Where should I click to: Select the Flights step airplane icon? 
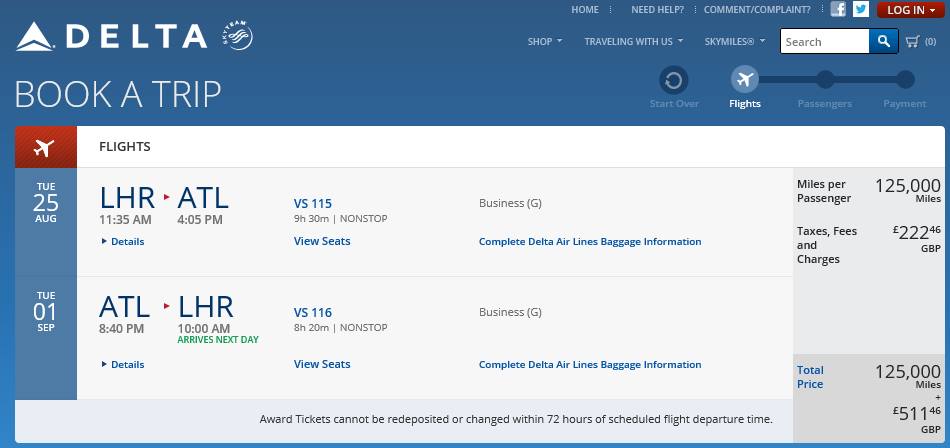[x=745, y=80]
